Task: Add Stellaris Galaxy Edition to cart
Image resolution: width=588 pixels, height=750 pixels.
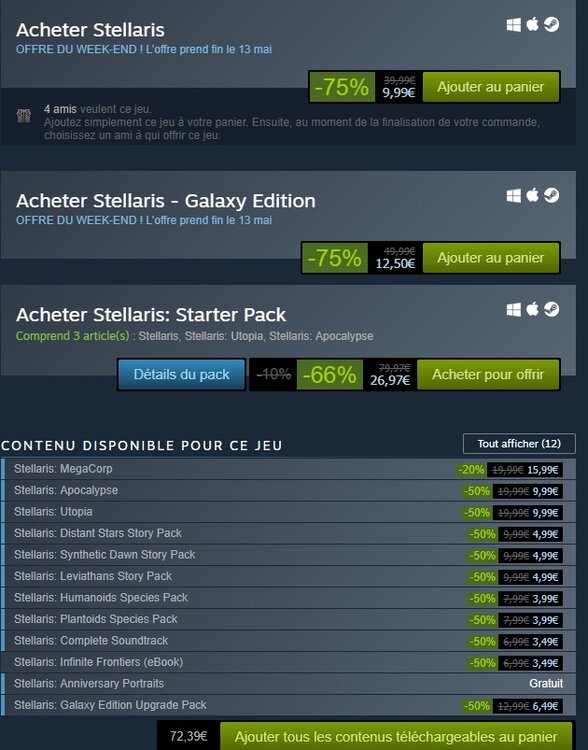Action: pos(491,258)
